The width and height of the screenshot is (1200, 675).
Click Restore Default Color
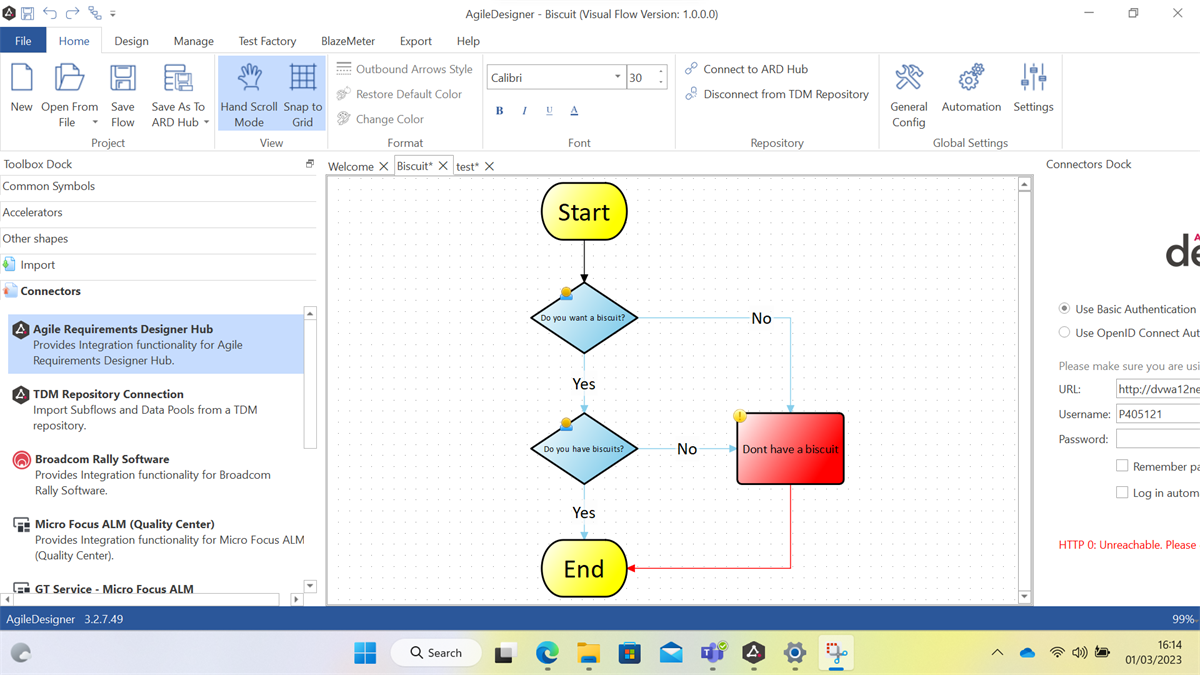tap(399, 94)
